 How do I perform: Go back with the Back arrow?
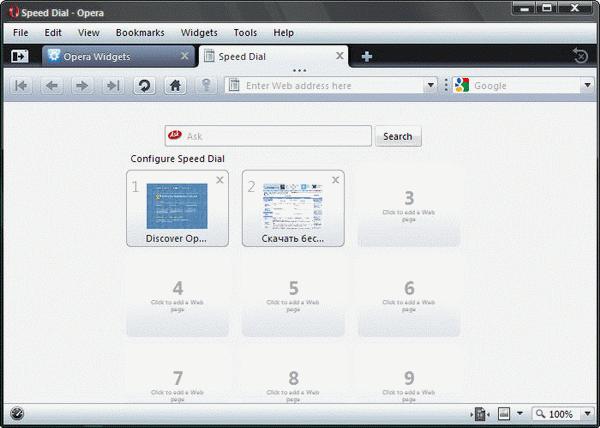[x=52, y=86]
